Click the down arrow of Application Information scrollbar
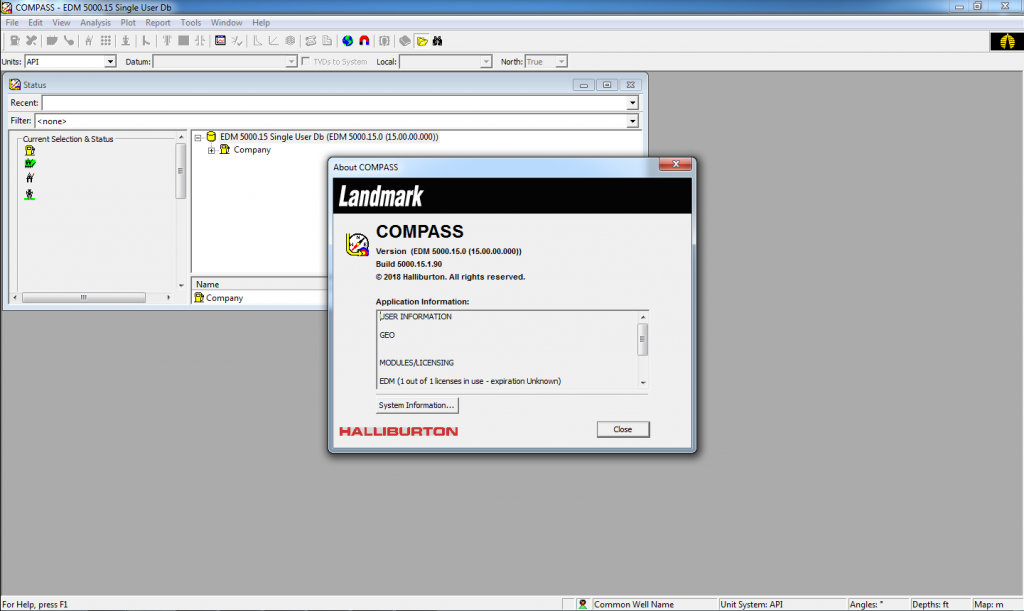 (643, 383)
